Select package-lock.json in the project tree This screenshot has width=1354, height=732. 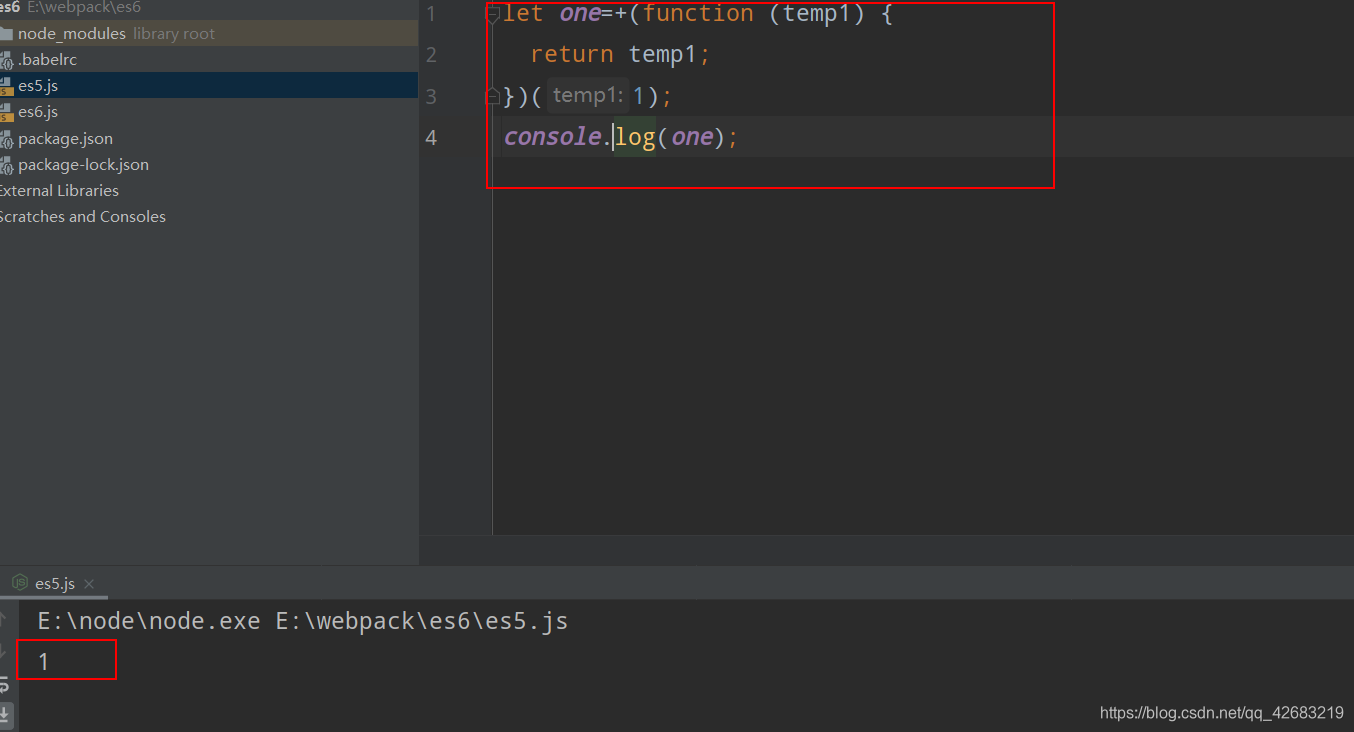coord(209,164)
